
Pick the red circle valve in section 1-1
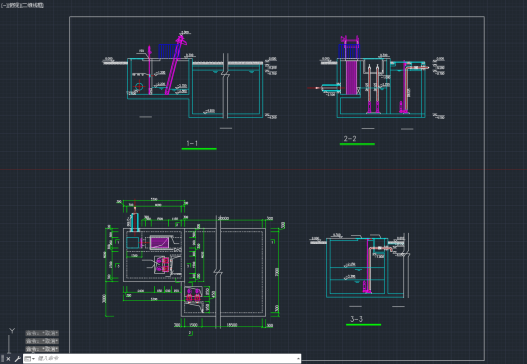[139, 86]
